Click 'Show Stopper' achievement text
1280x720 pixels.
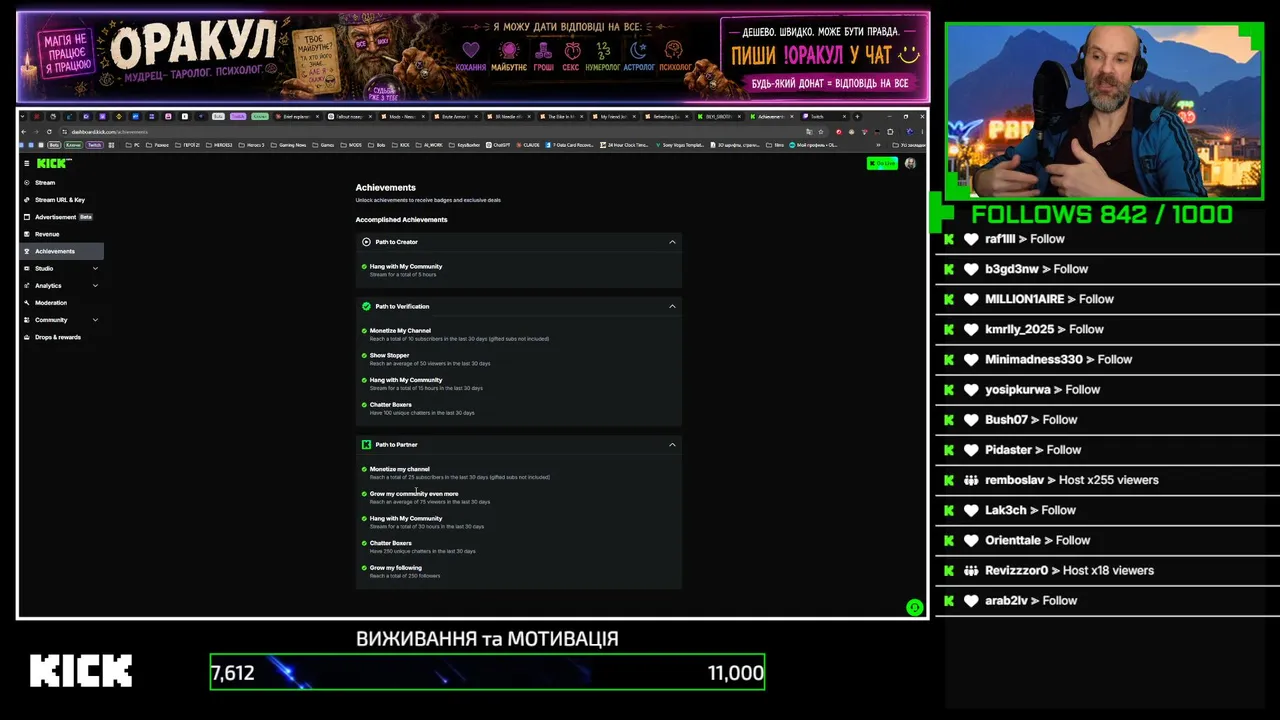click(x=389, y=355)
